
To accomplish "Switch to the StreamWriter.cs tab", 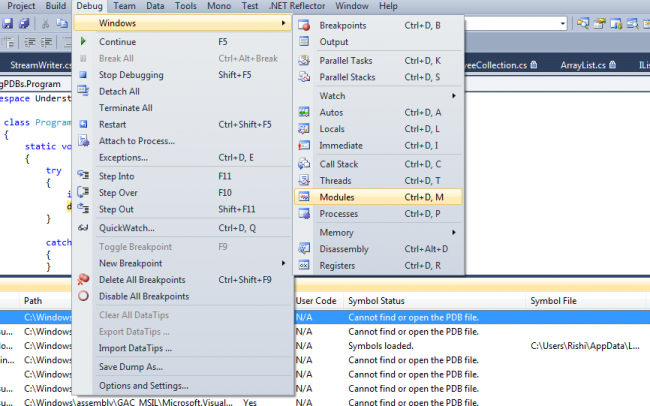I will point(40,65).
